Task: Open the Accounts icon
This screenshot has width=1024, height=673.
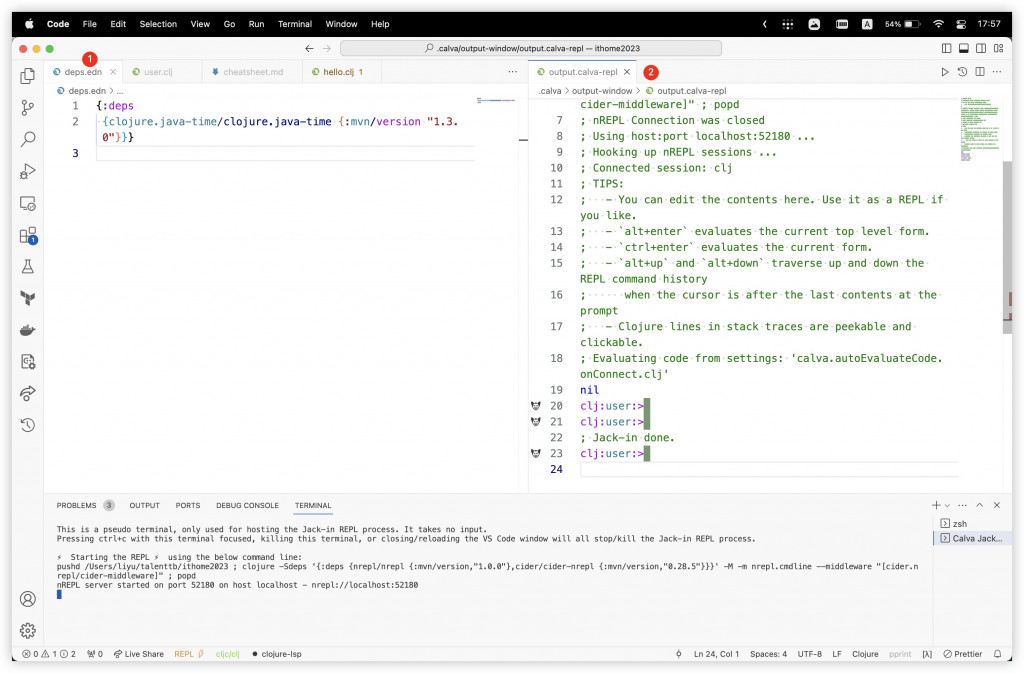Action: click(x=27, y=599)
